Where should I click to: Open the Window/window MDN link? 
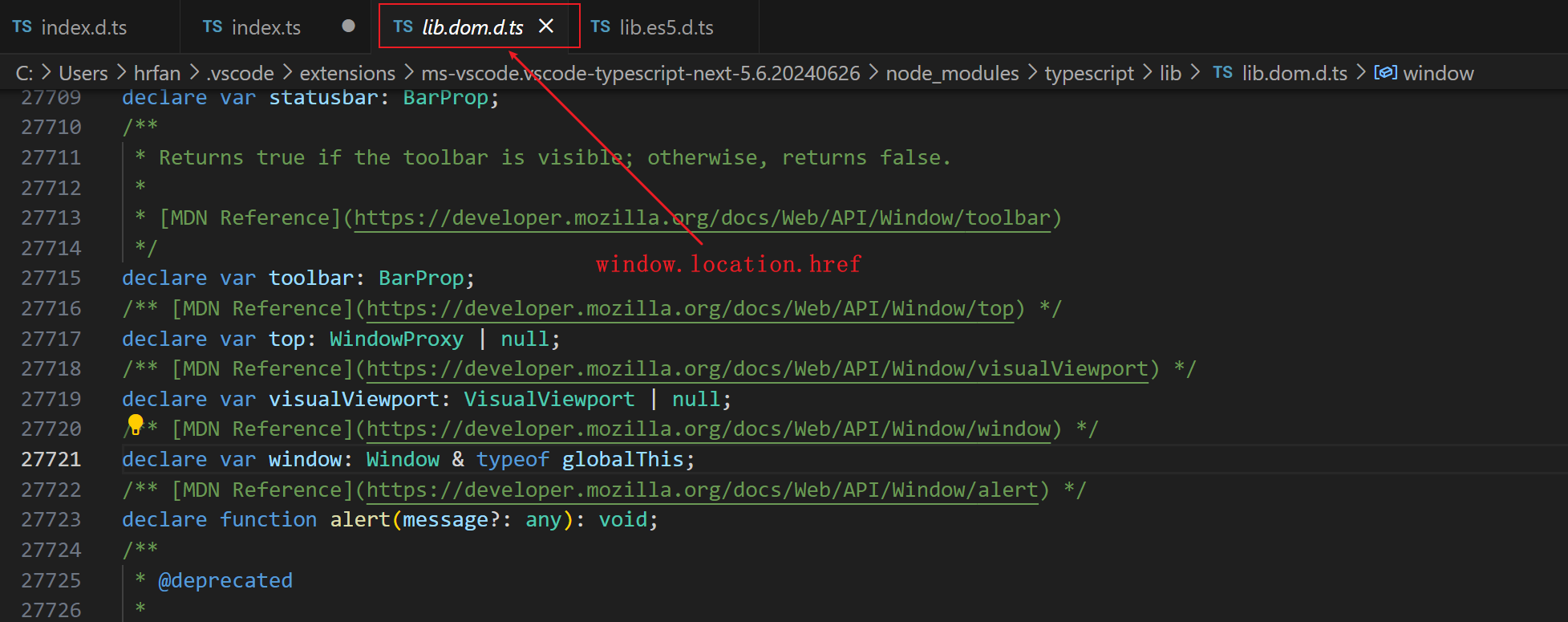pos(708,429)
